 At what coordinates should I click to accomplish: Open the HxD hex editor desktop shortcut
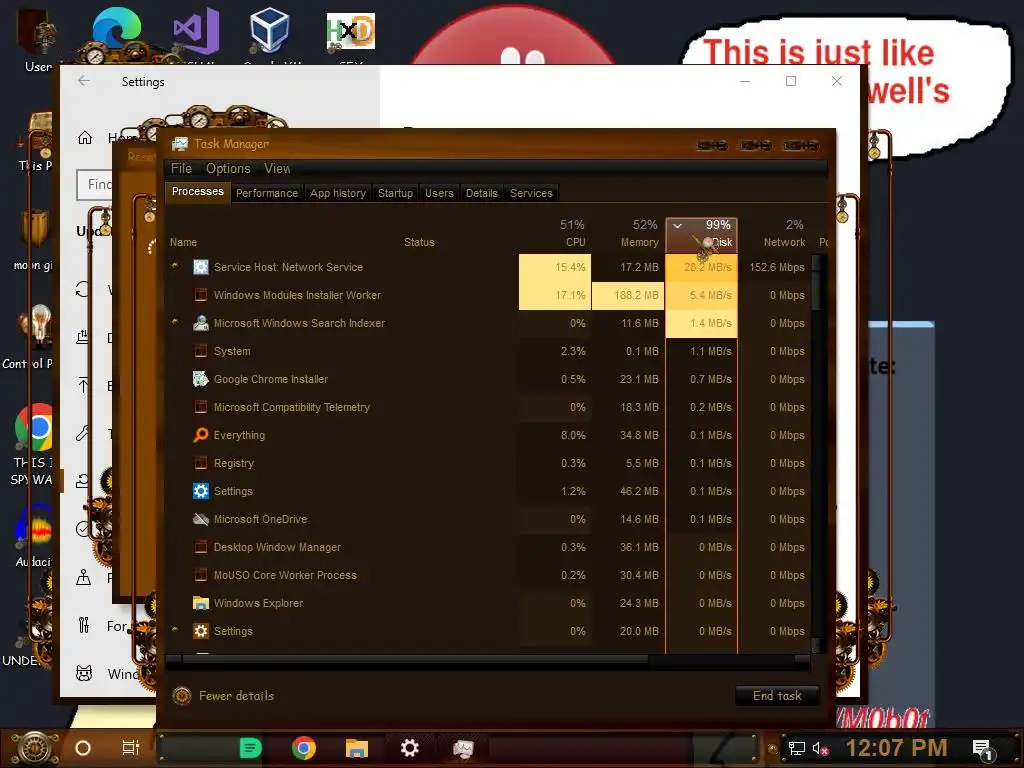tap(350, 31)
